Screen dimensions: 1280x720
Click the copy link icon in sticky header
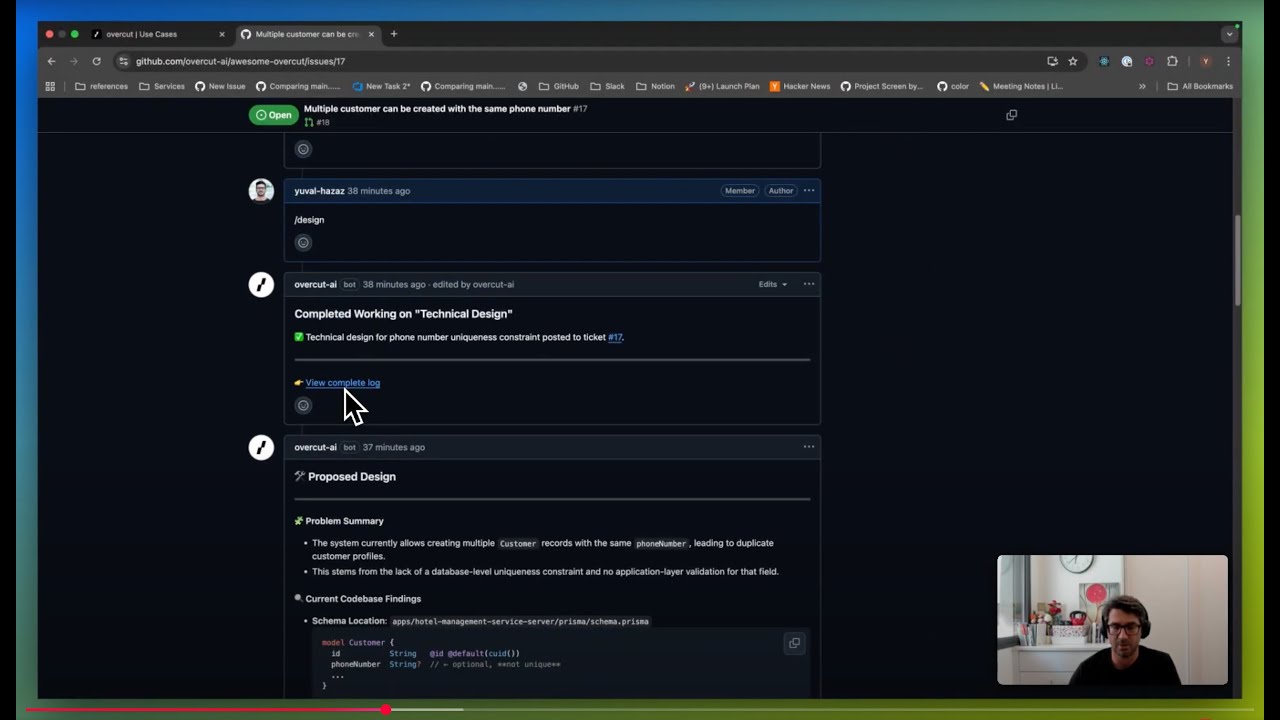pyautogui.click(x=1011, y=115)
